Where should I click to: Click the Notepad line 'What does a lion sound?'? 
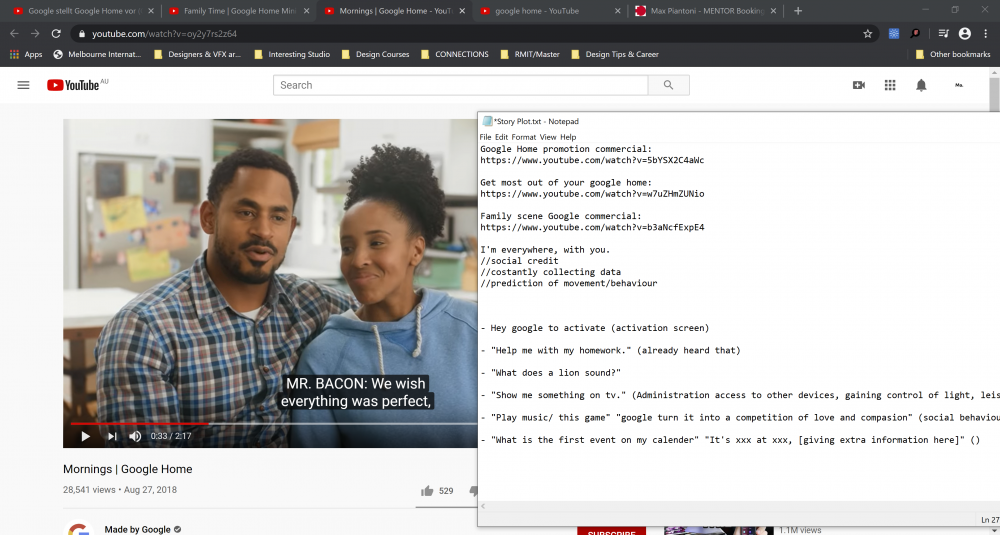pyautogui.click(x=550, y=372)
